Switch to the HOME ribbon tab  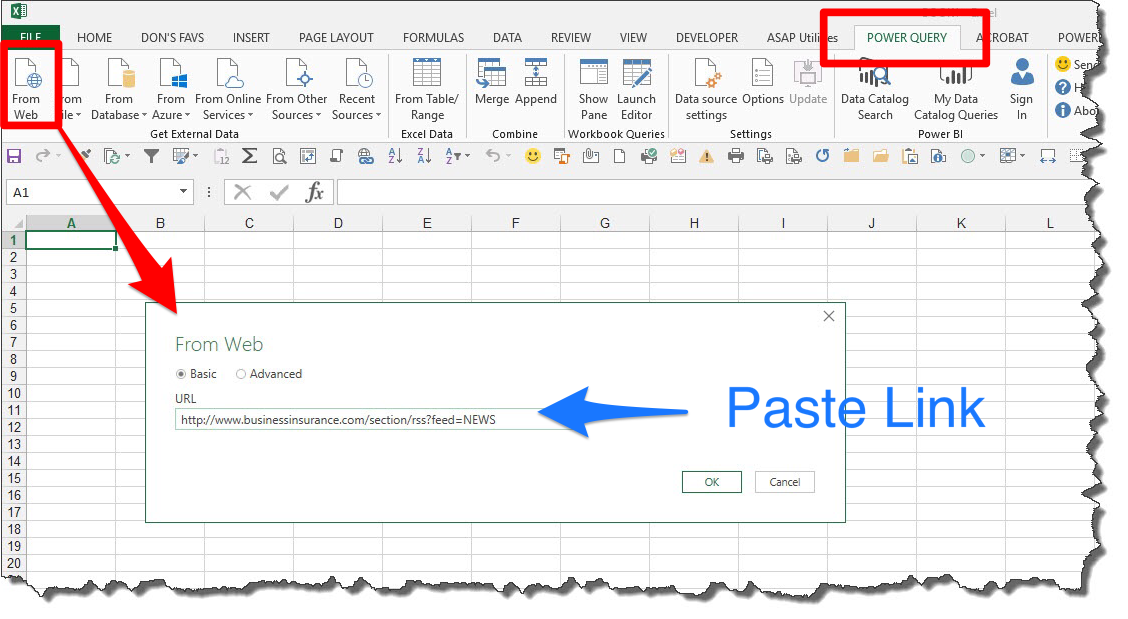point(94,37)
